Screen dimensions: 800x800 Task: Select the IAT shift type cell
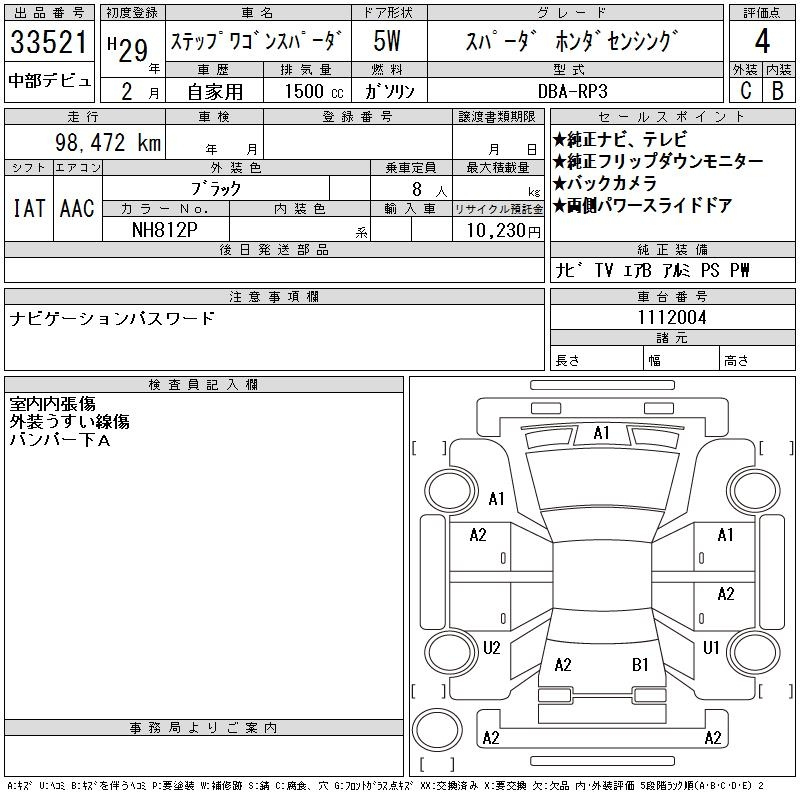pyautogui.click(x=28, y=208)
